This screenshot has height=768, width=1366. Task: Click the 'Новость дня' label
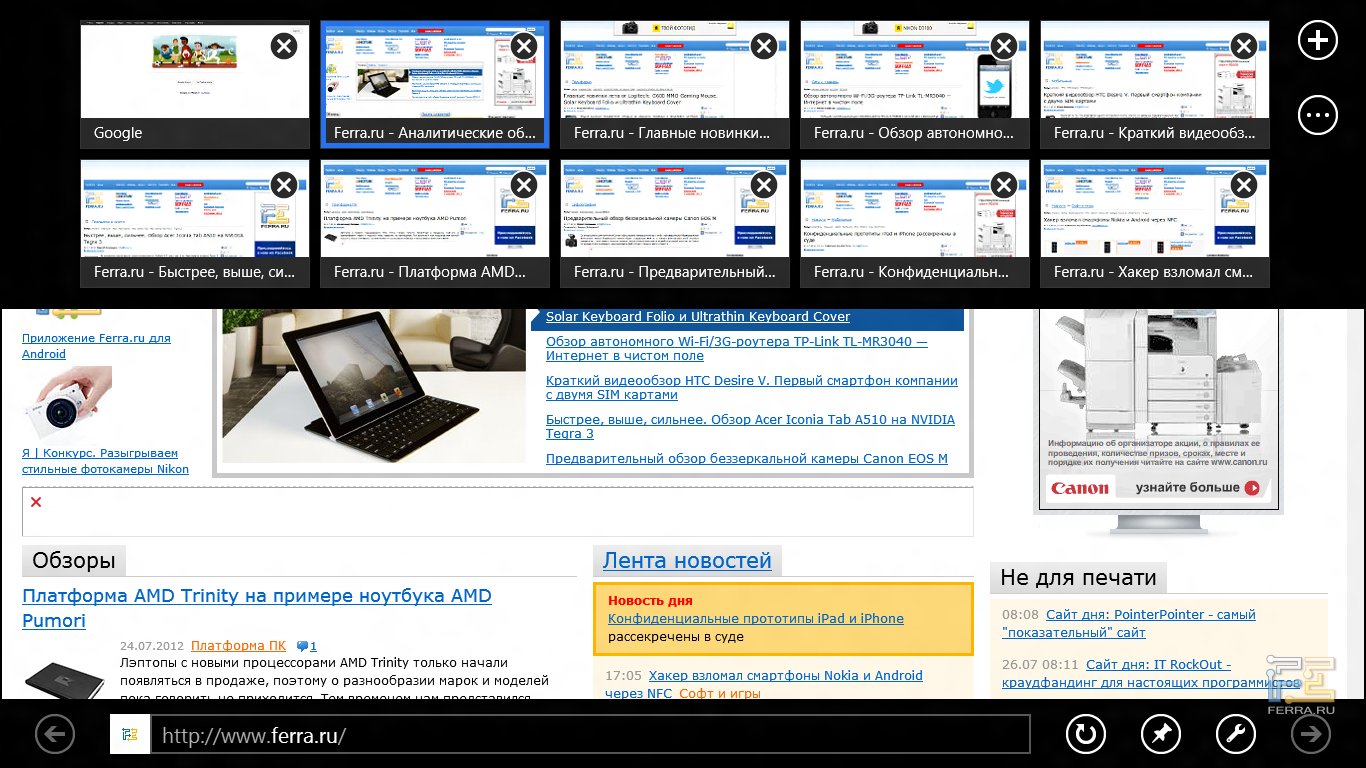pyautogui.click(x=650, y=601)
